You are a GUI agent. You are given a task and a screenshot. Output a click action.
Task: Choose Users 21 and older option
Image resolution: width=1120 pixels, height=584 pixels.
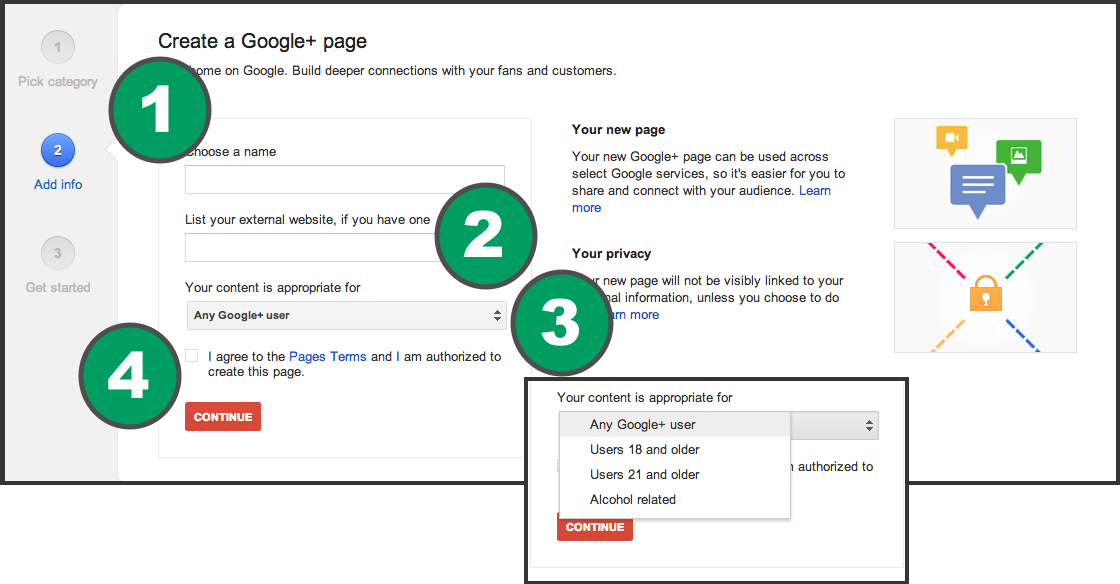(675, 475)
